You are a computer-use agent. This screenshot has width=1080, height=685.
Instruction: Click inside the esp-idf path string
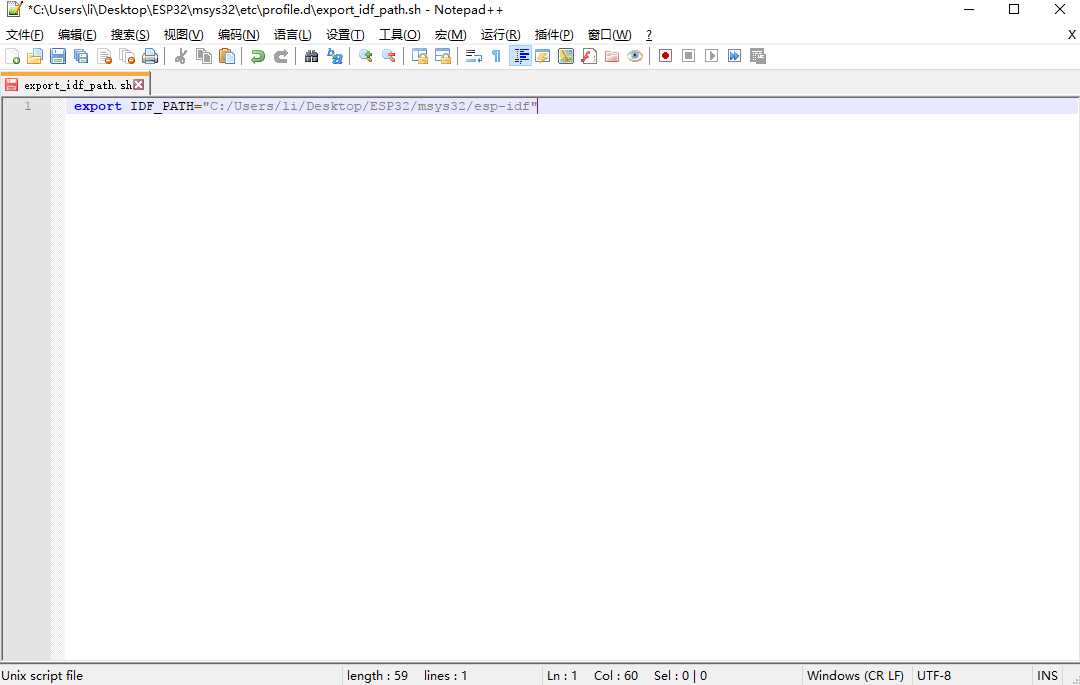[370, 106]
